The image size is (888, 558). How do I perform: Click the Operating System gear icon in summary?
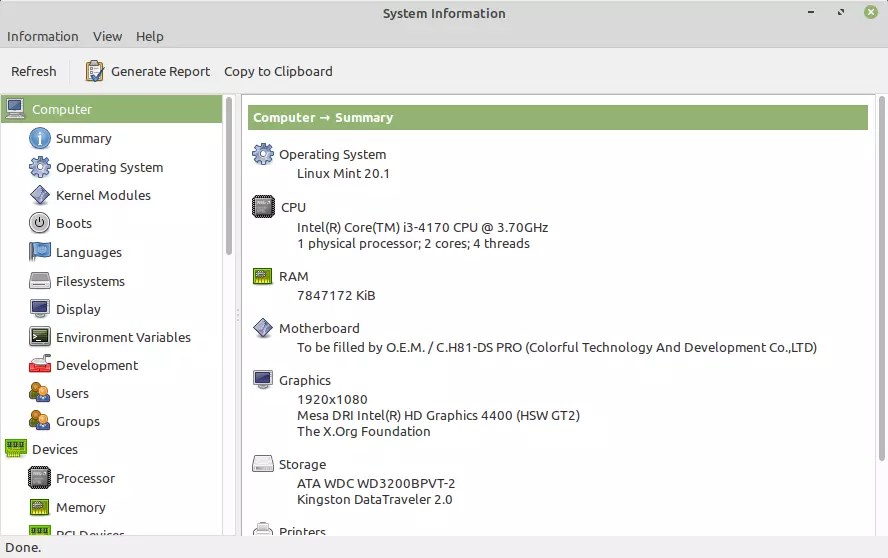click(263, 154)
